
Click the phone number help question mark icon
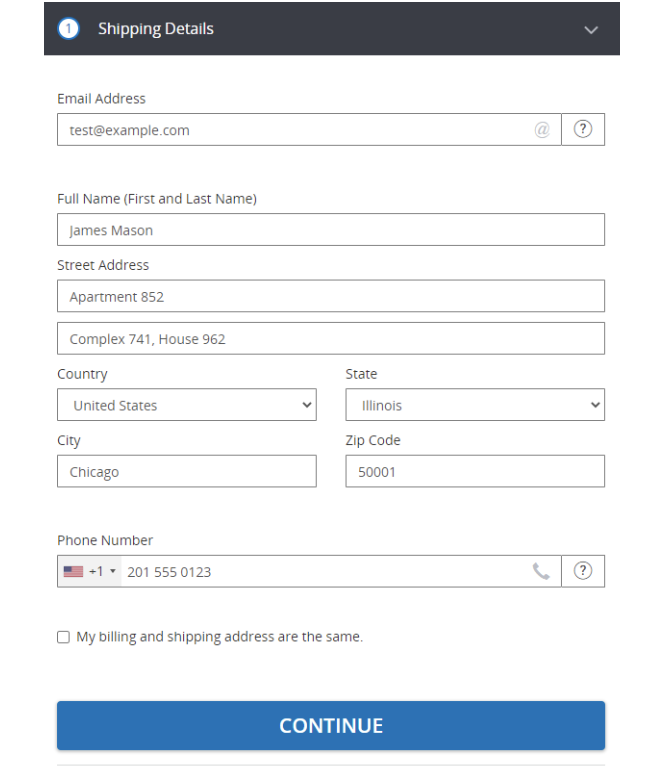click(x=583, y=571)
